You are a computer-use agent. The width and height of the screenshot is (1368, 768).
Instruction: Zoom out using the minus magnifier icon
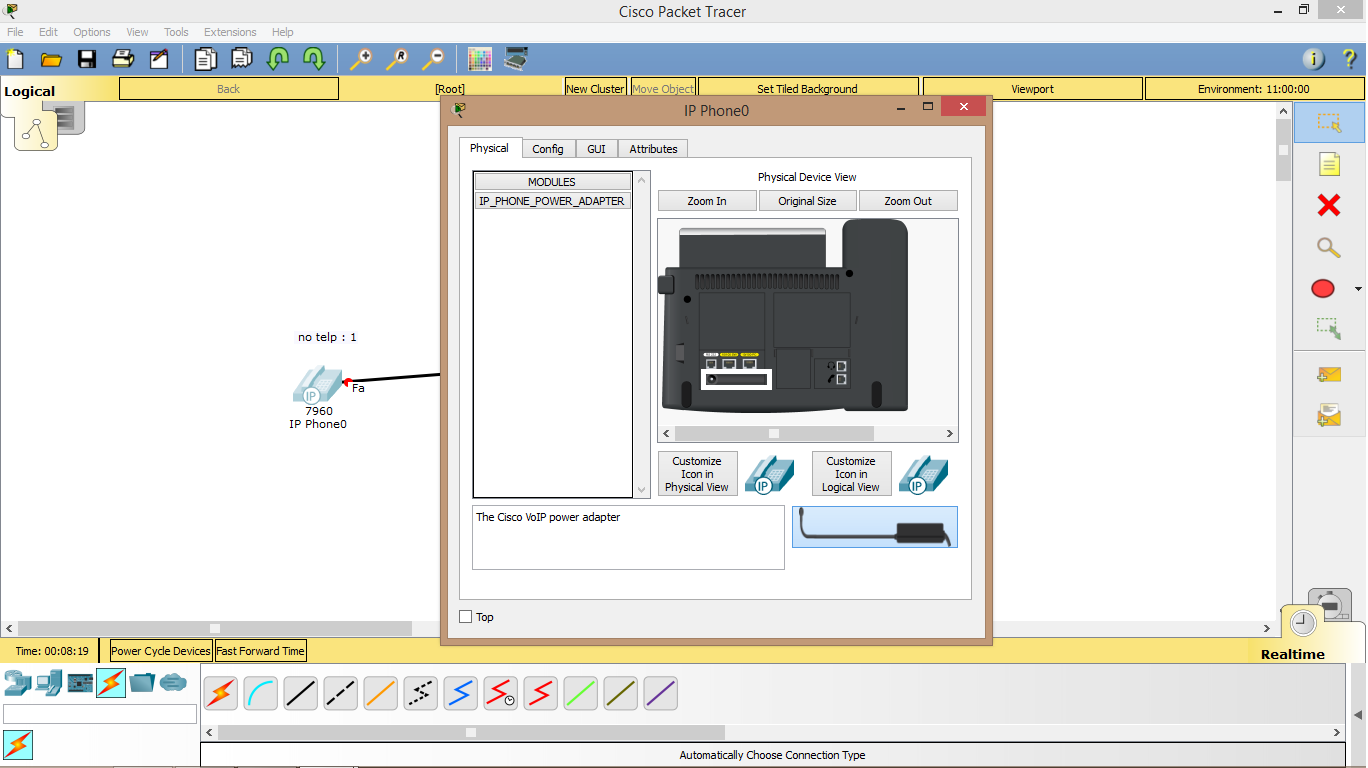click(x=433, y=59)
